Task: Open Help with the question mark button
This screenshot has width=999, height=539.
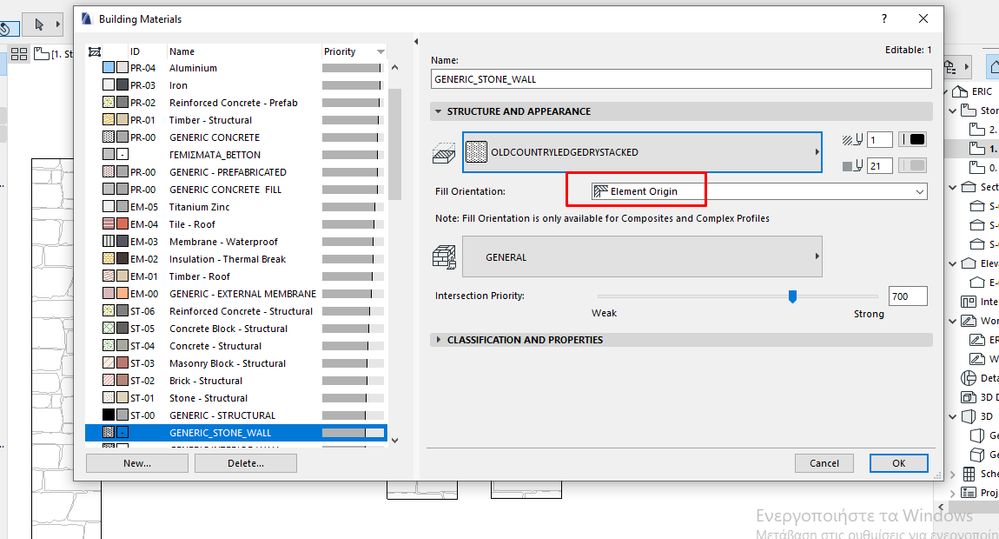Action: pos(884,19)
